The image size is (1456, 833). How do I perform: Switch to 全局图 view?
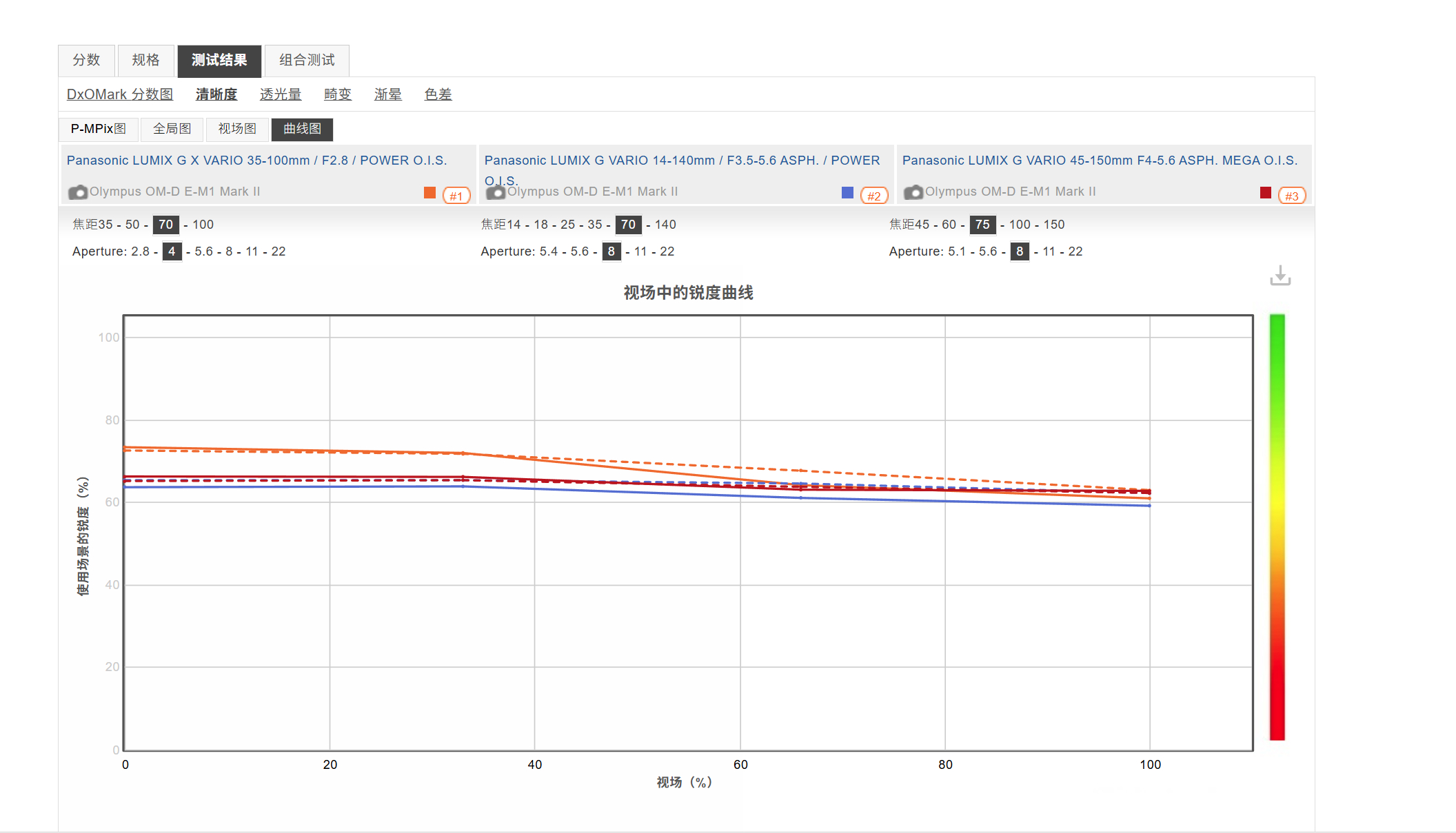point(172,129)
